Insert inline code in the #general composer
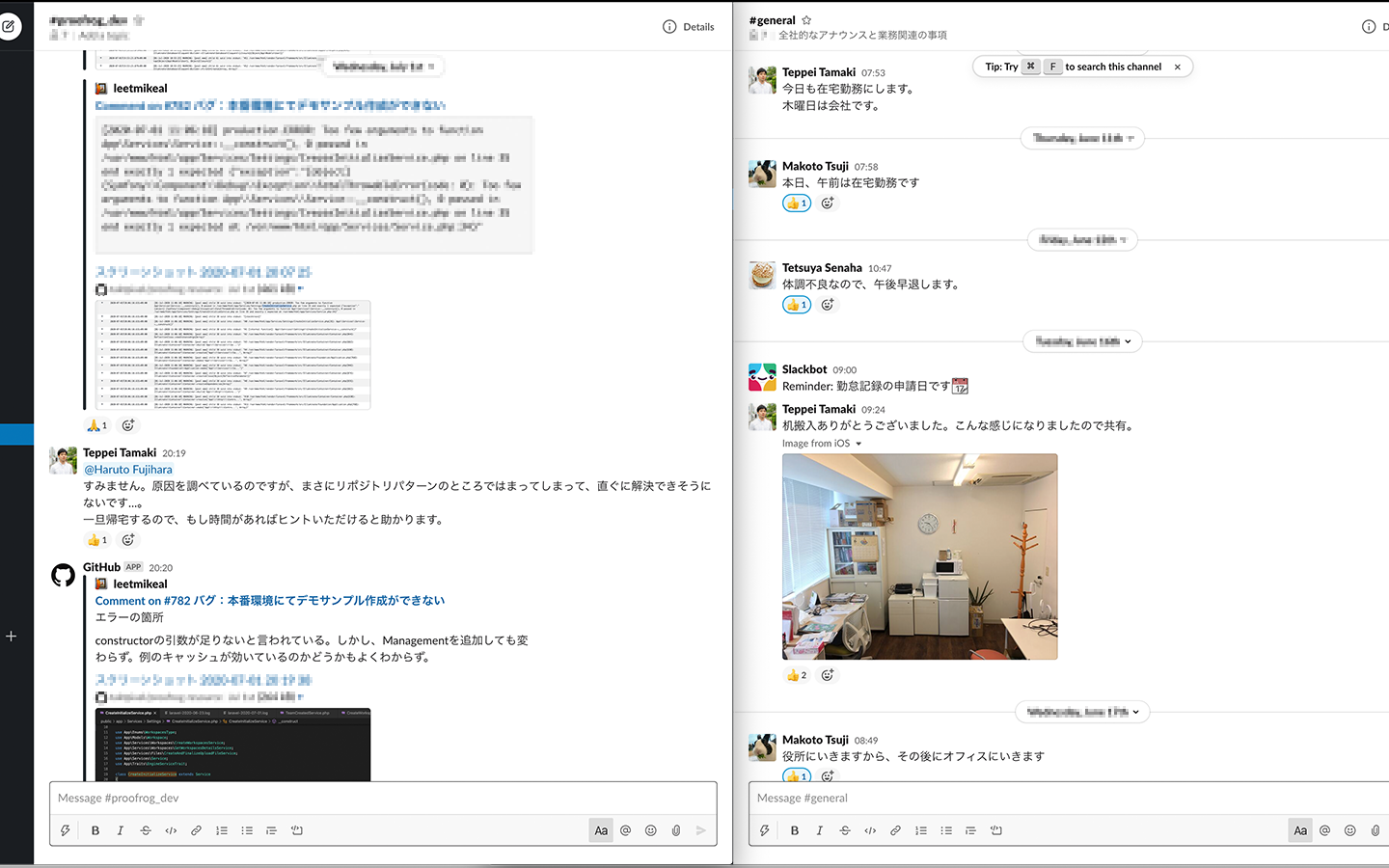The image size is (1389, 868). point(870,830)
